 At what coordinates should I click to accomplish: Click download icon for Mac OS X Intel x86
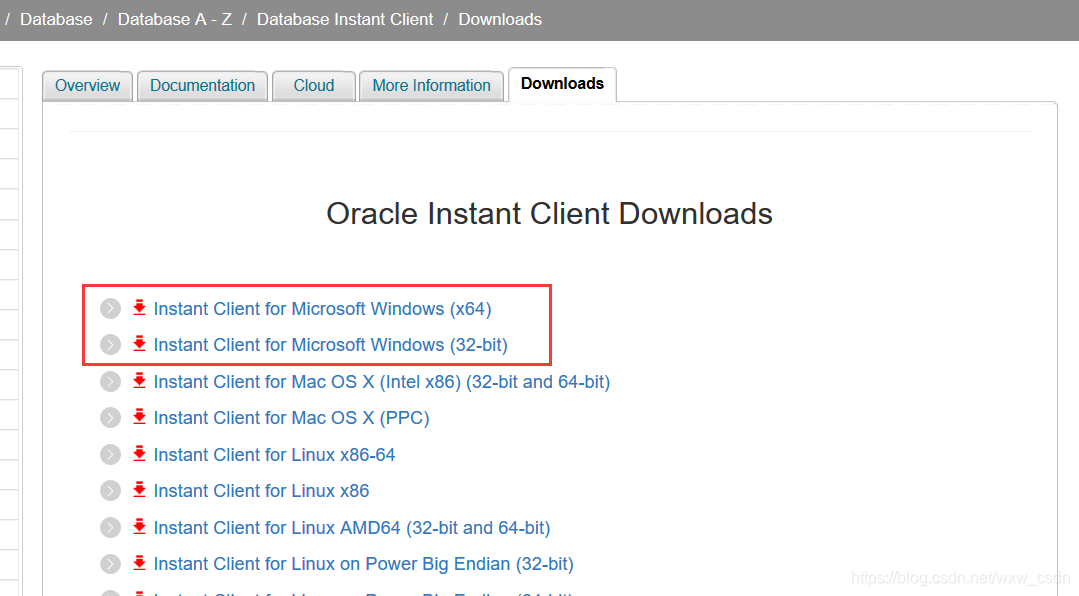pyautogui.click(x=139, y=381)
